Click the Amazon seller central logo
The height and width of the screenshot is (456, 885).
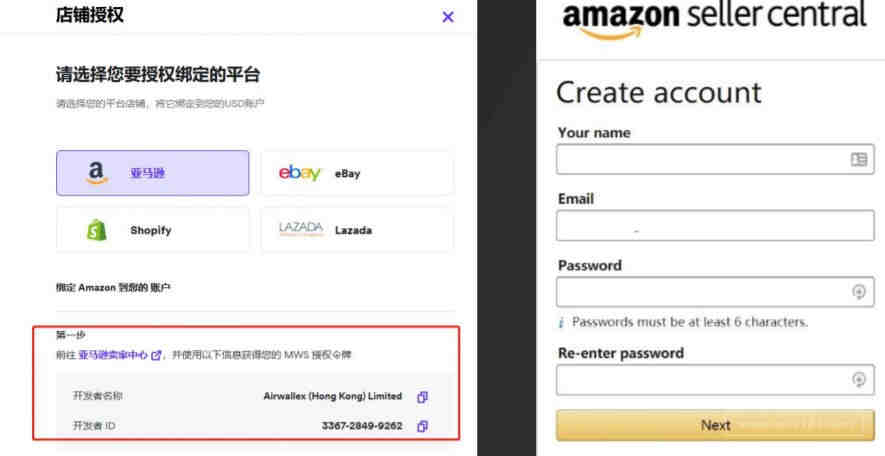tap(714, 20)
